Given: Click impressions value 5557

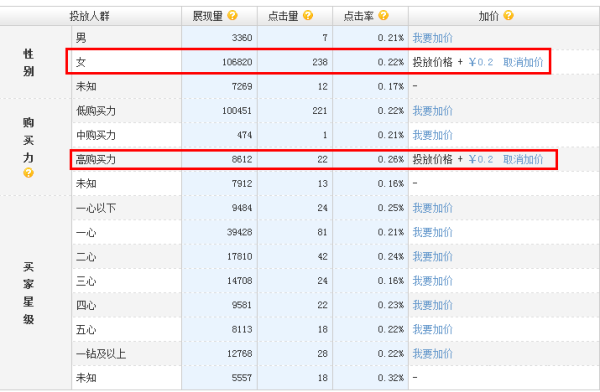Looking at the screenshot, I should pos(242,378).
